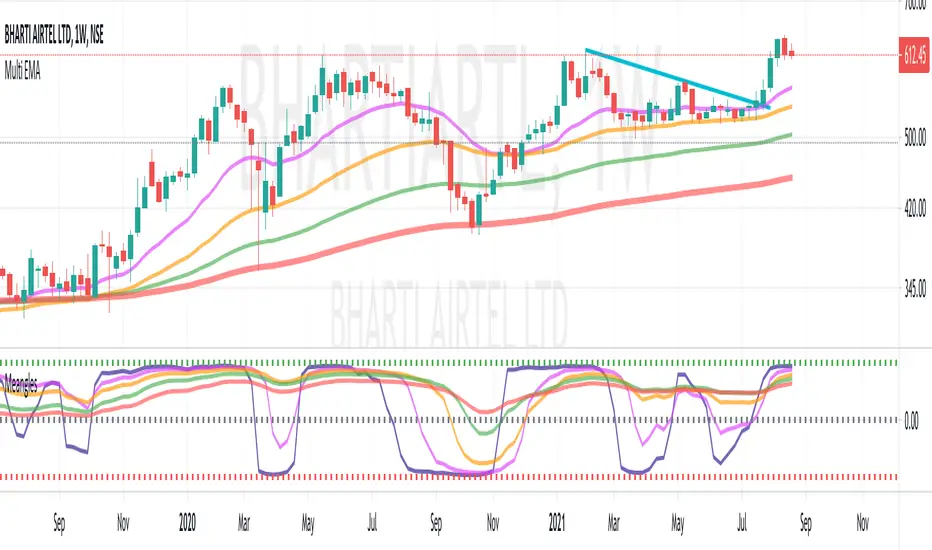Click the Nov label just before 2021

point(493,523)
